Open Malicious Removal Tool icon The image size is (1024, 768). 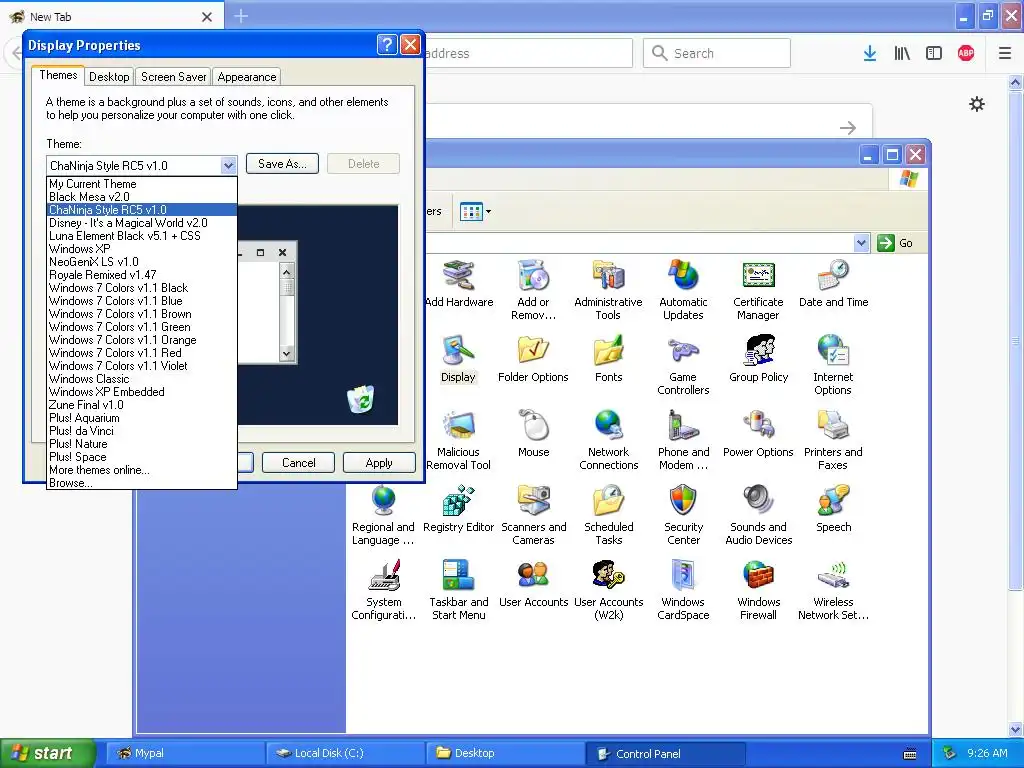pos(458,440)
